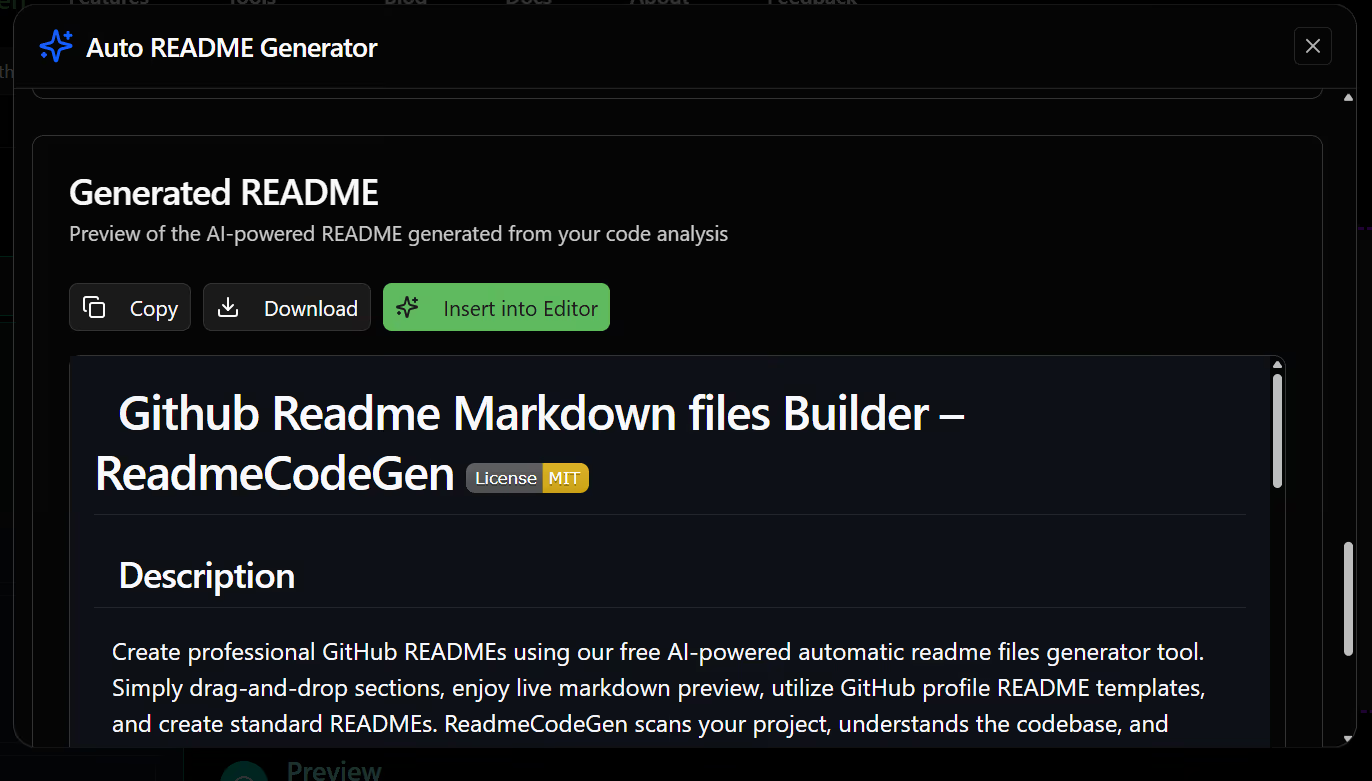Click the copy icon on the Copy button
Viewport: 1372px width, 781px height.
(95, 307)
